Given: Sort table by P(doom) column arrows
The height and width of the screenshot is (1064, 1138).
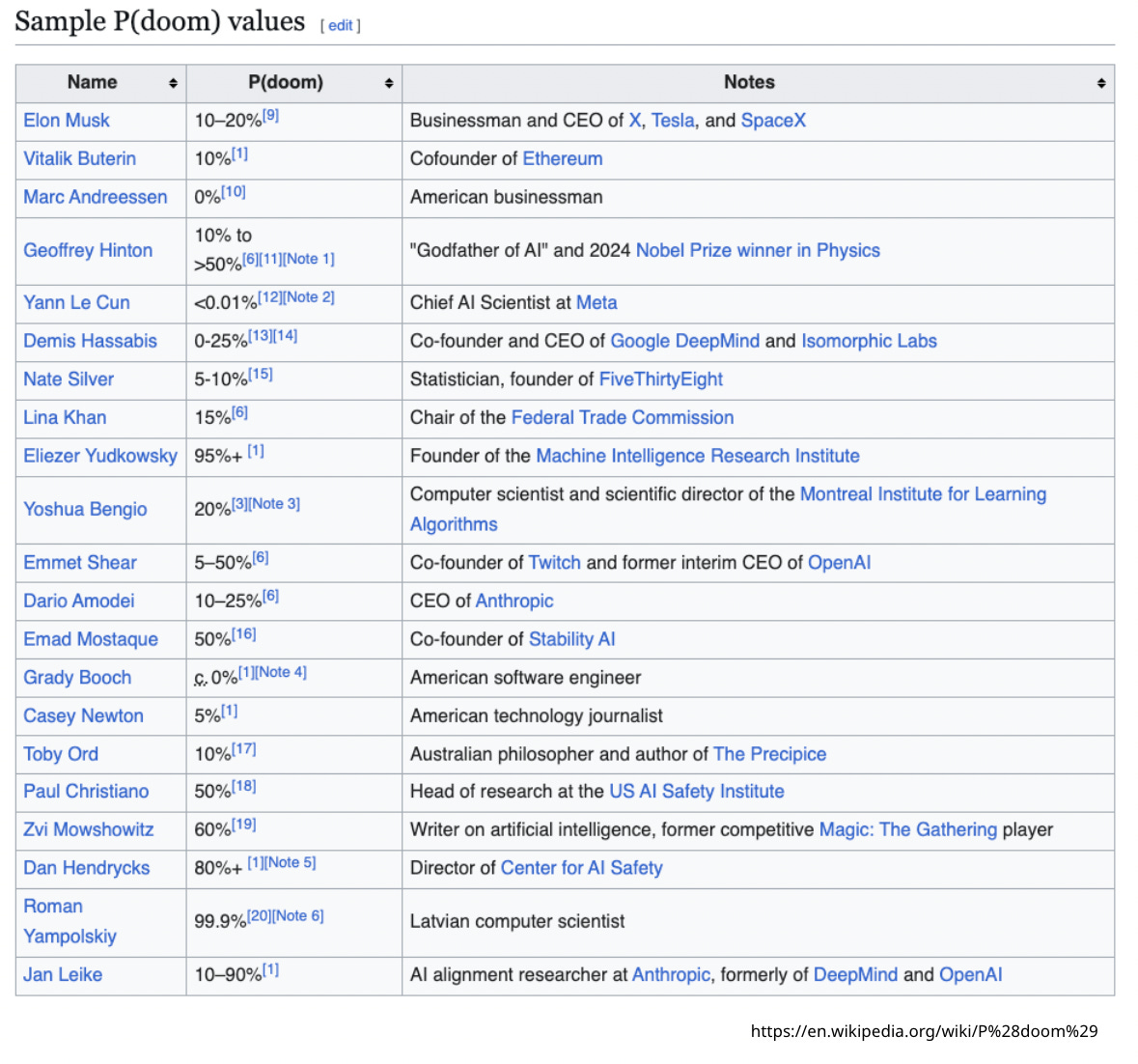Looking at the screenshot, I should [x=389, y=83].
